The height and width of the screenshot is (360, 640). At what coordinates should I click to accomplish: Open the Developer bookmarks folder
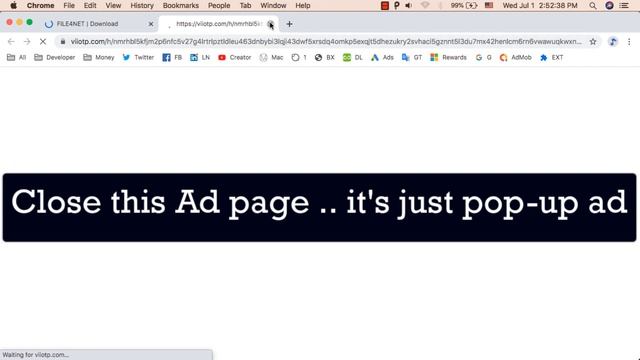tap(55, 58)
